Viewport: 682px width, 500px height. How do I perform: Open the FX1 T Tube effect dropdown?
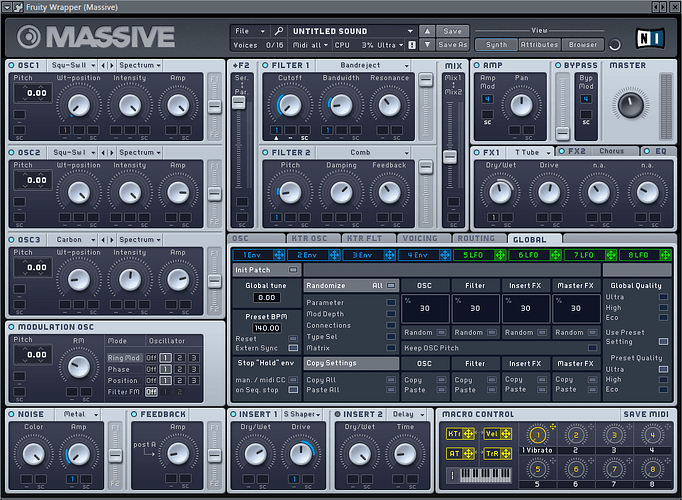[x=531, y=152]
